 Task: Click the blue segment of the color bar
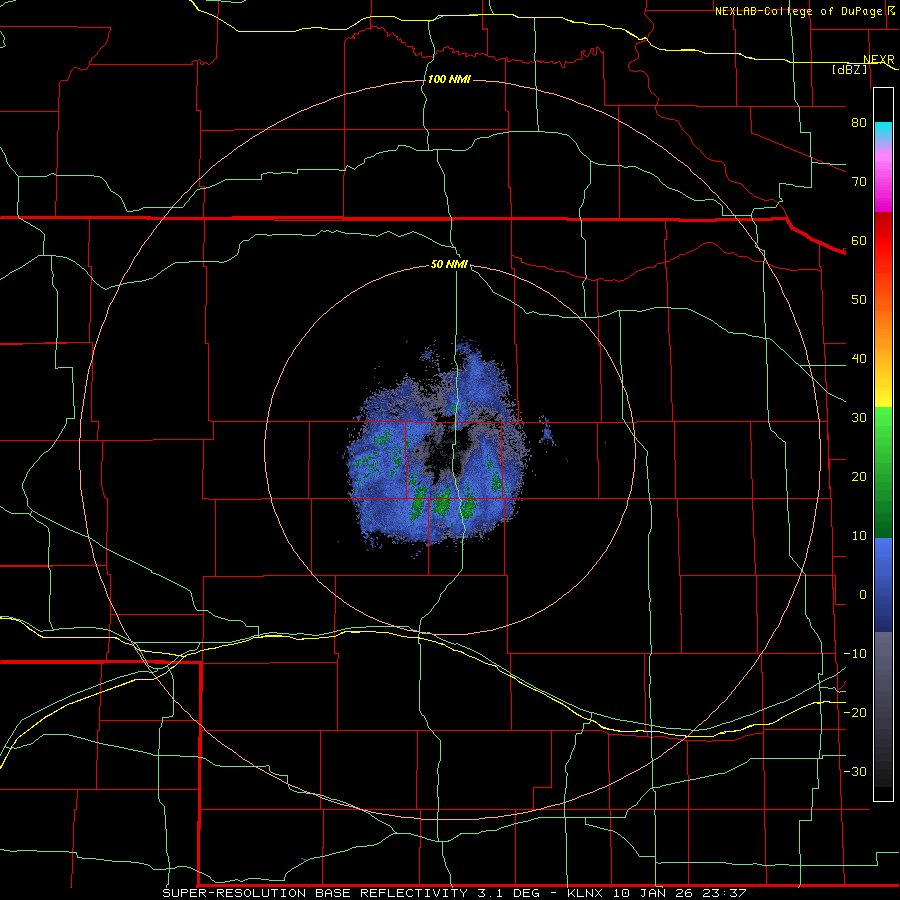pos(883,585)
